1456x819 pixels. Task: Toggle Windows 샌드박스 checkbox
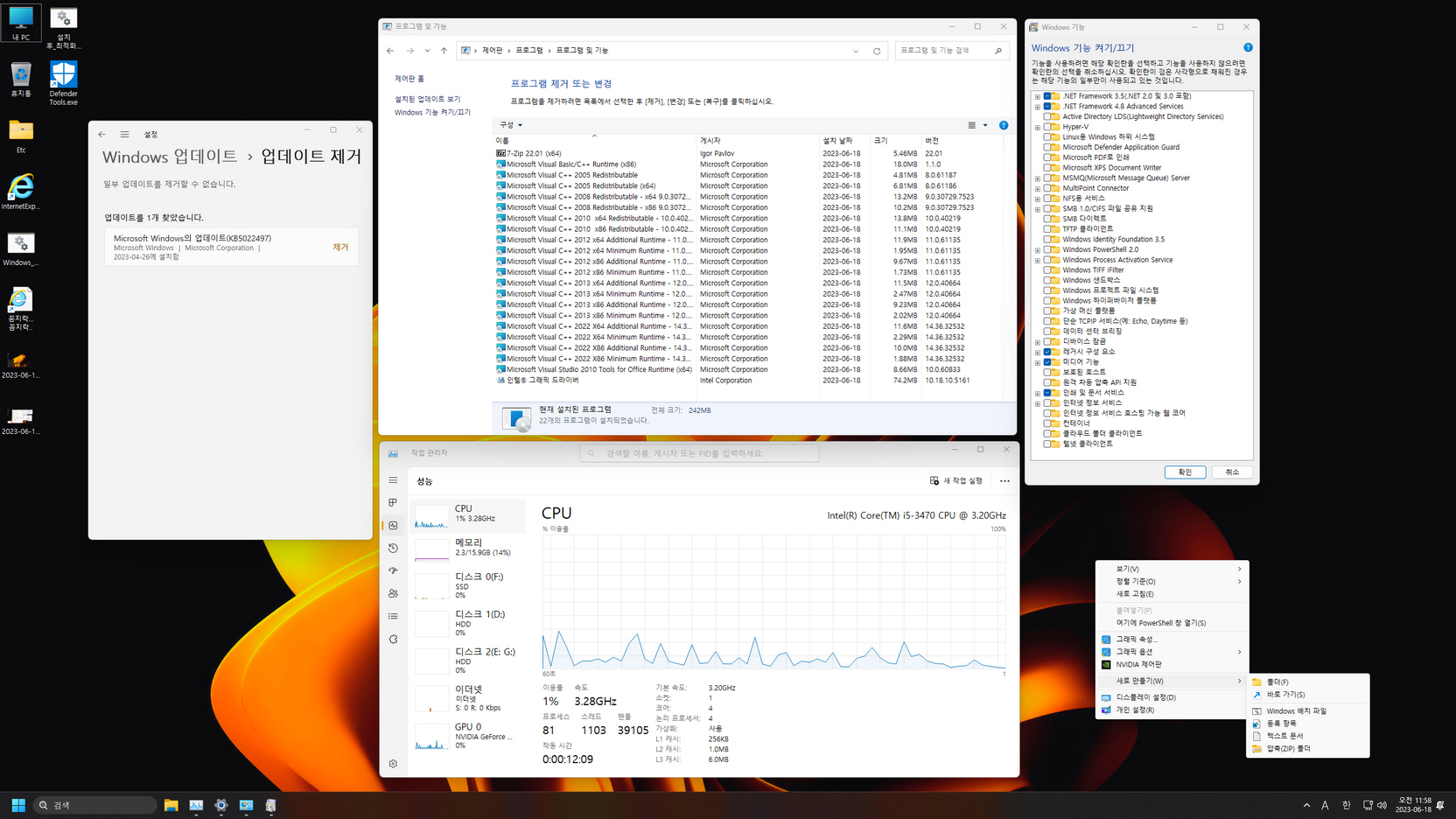point(1047,280)
